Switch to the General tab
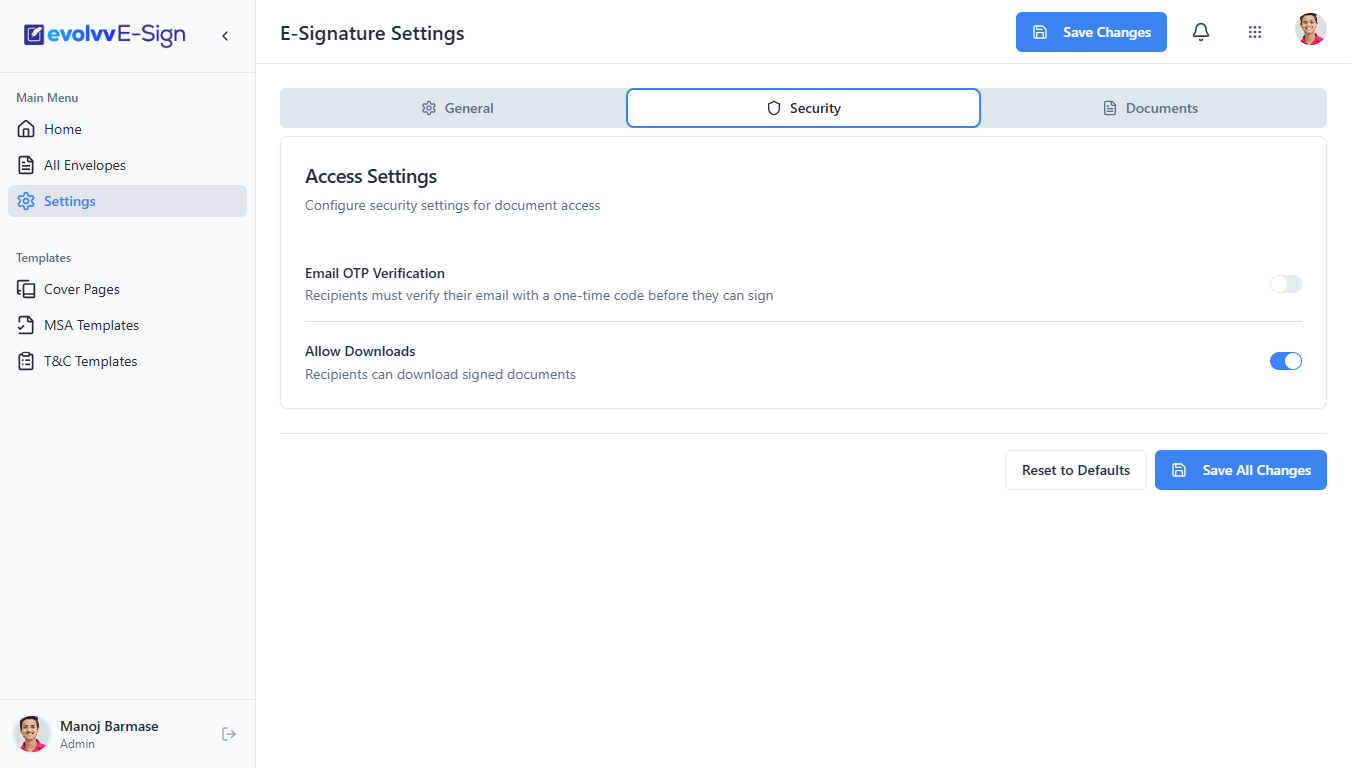 click(455, 108)
